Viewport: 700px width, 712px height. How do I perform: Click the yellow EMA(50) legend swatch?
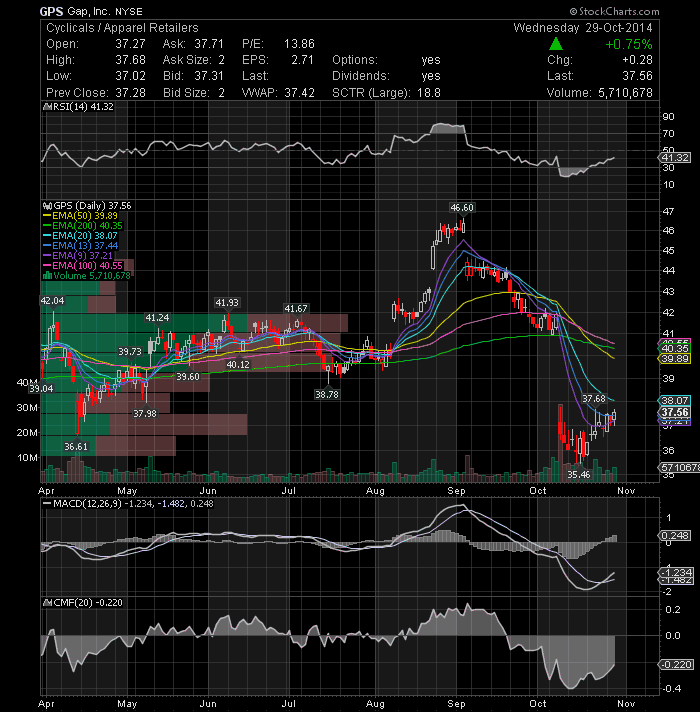click(47, 216)
